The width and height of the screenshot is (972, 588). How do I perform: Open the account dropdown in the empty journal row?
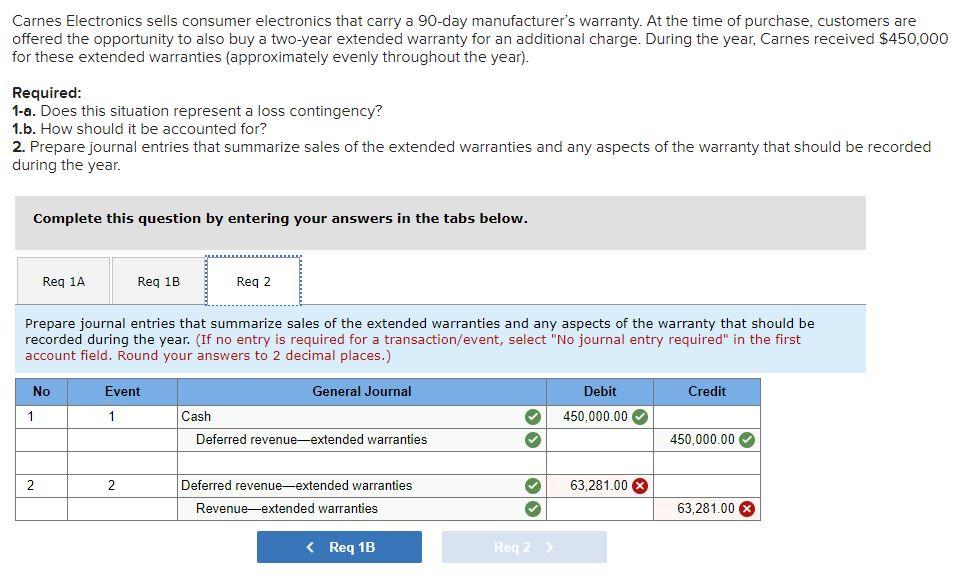point(350,462)
